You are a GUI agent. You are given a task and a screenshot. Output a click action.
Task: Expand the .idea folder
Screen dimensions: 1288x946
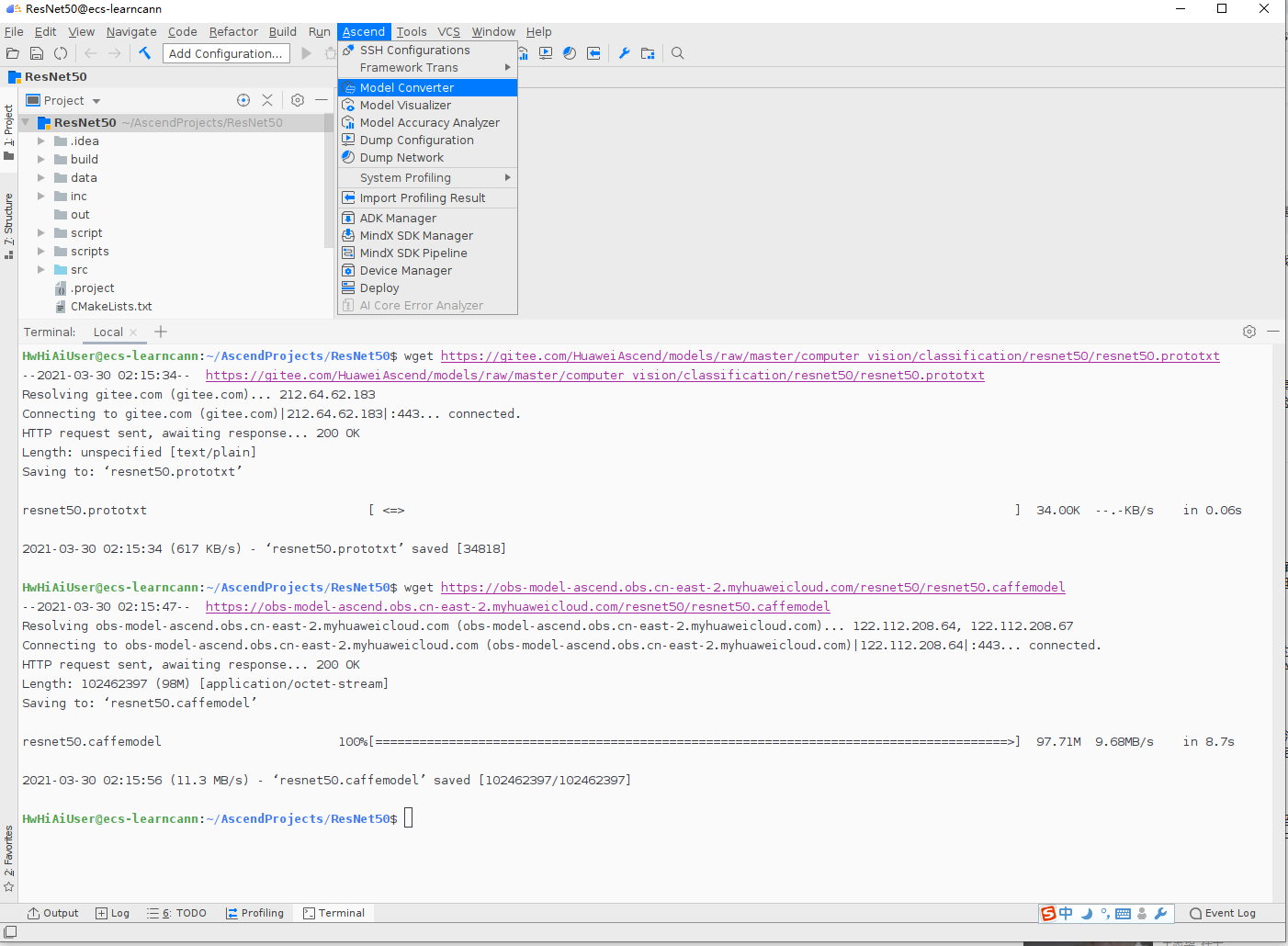point(40,141)
